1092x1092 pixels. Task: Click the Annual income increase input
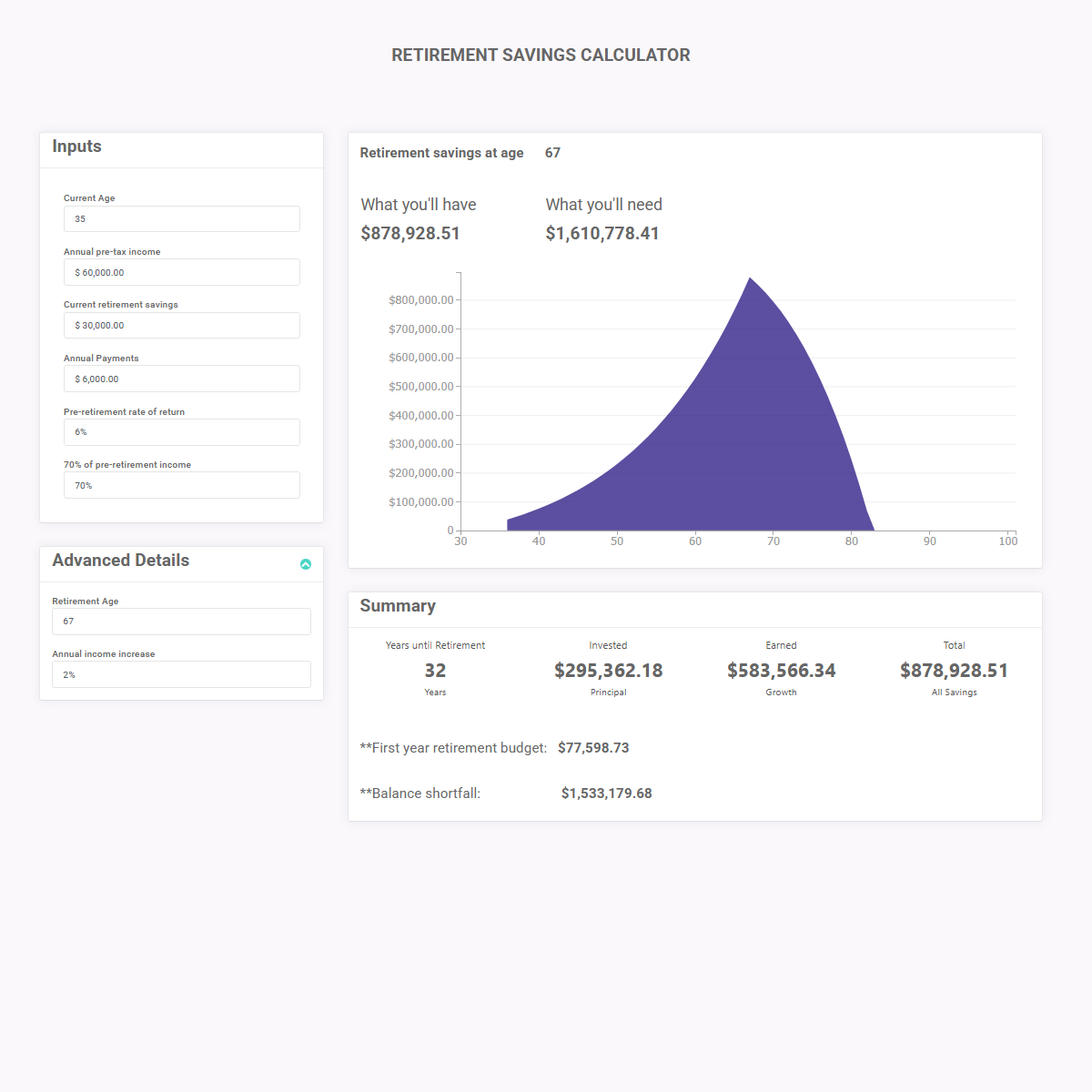click(181, 674)
